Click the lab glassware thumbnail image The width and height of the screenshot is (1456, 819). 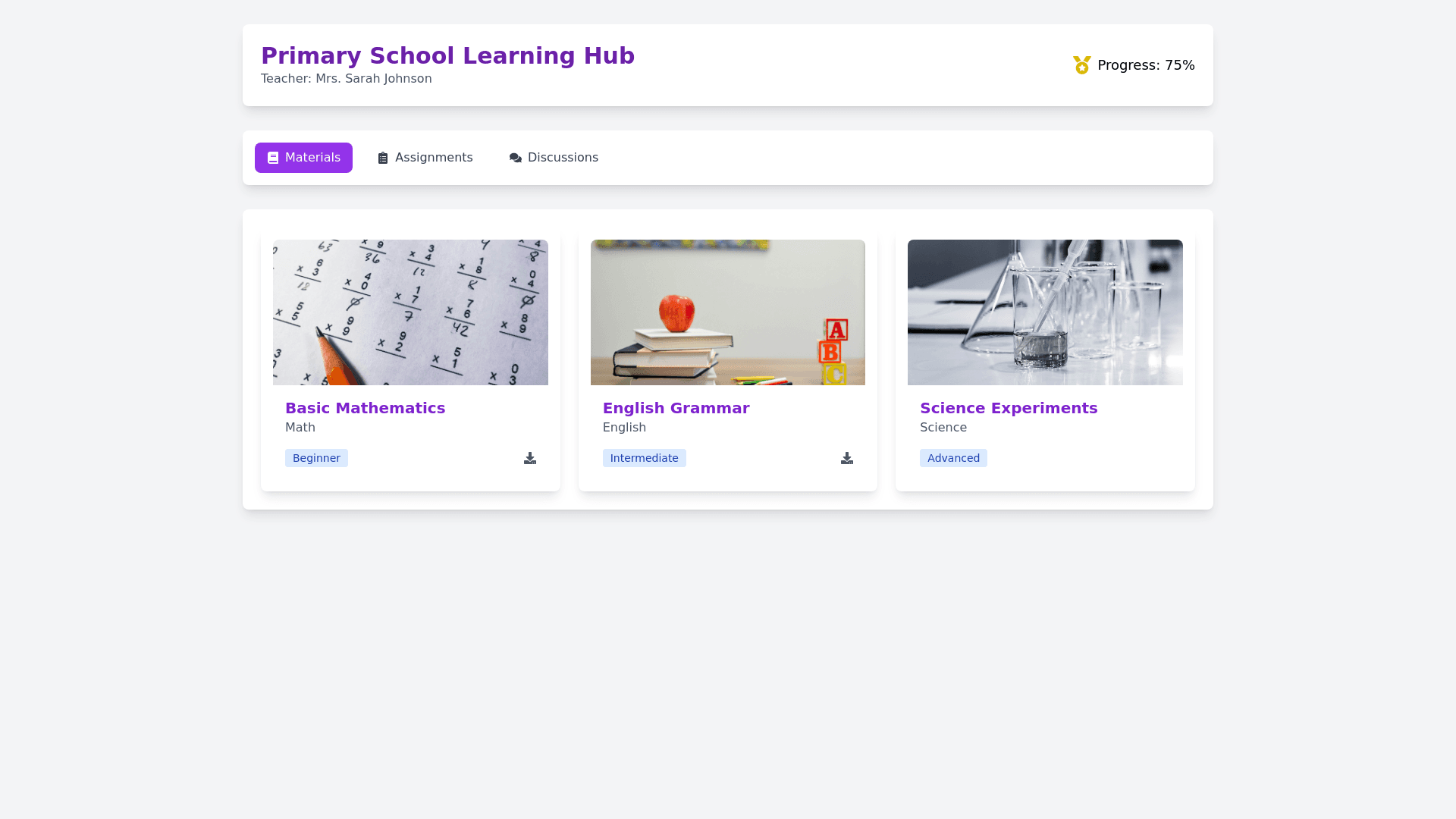[x=1045, y=312]
